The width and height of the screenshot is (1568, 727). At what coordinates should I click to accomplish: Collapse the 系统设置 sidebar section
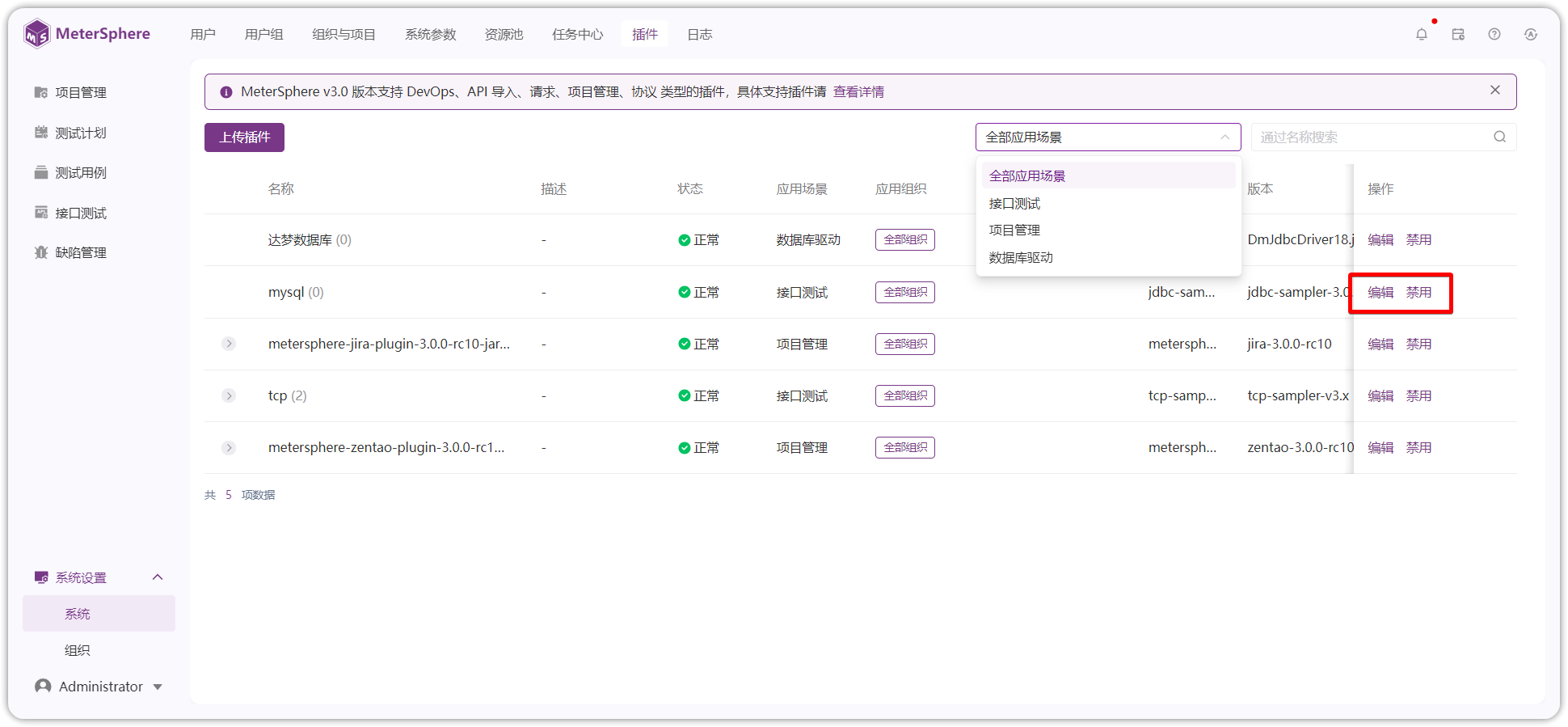[x=158, y=577]
